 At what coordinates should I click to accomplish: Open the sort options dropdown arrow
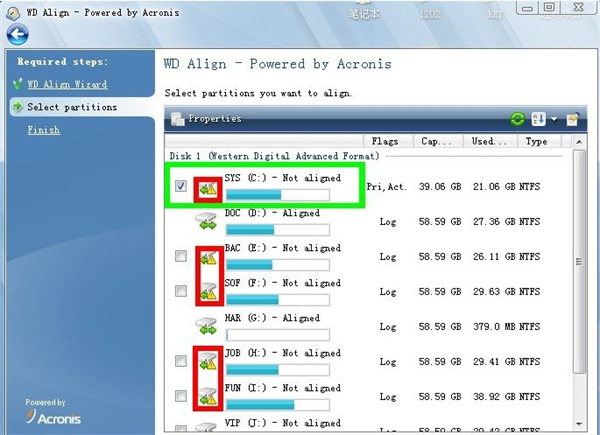coord(554,119)
